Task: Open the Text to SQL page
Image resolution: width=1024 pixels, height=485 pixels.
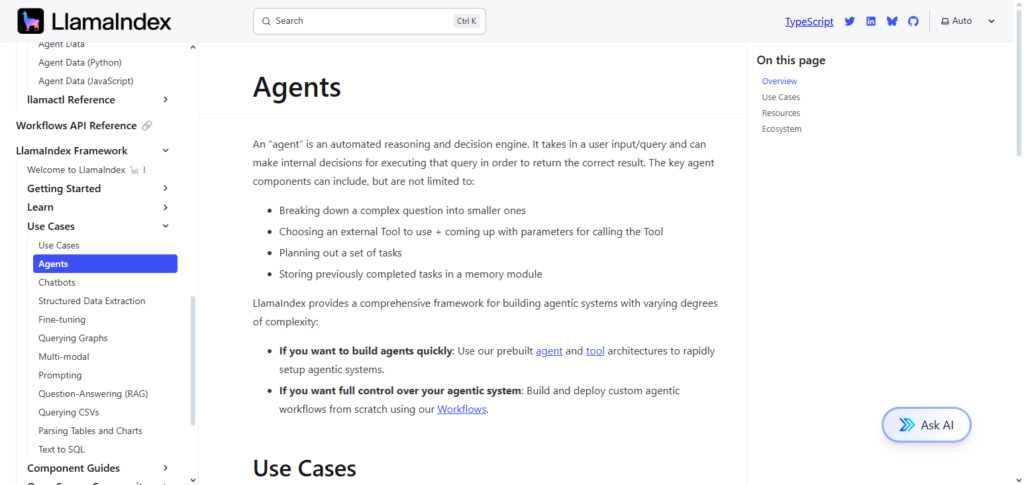Action: [61, 450]
